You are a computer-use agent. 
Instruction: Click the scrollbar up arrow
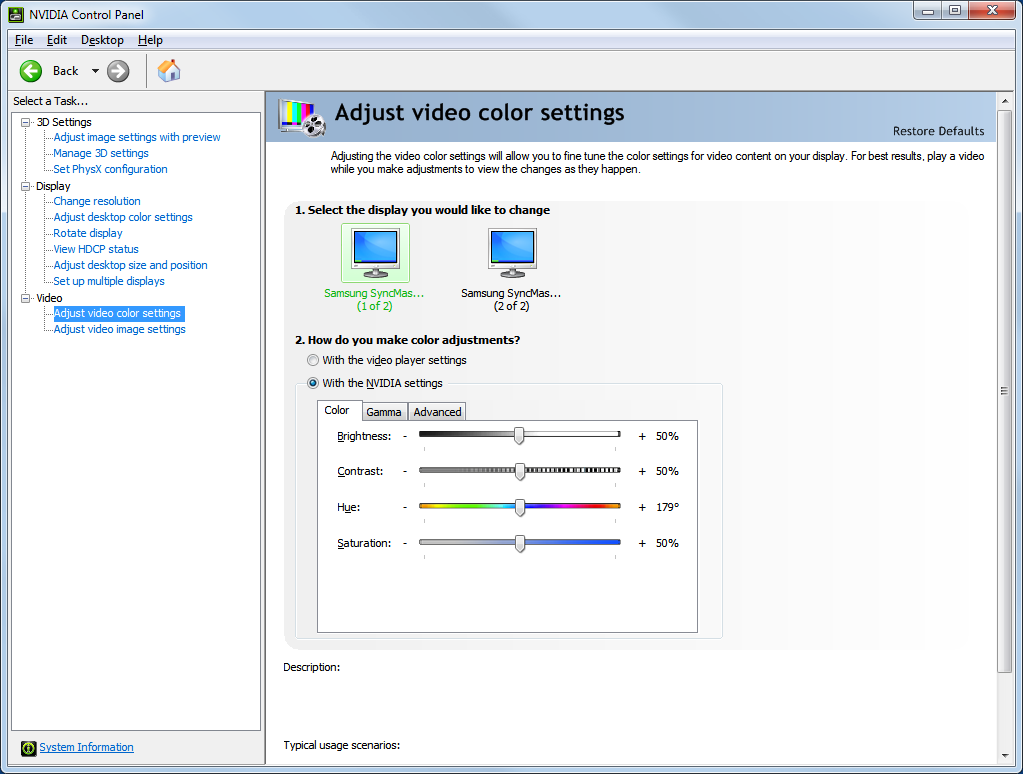tap(1004, 101)
